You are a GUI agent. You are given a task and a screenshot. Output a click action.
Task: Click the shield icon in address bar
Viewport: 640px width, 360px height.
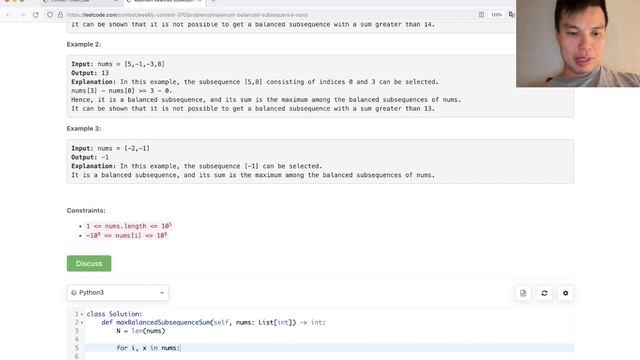pos(50,15)
